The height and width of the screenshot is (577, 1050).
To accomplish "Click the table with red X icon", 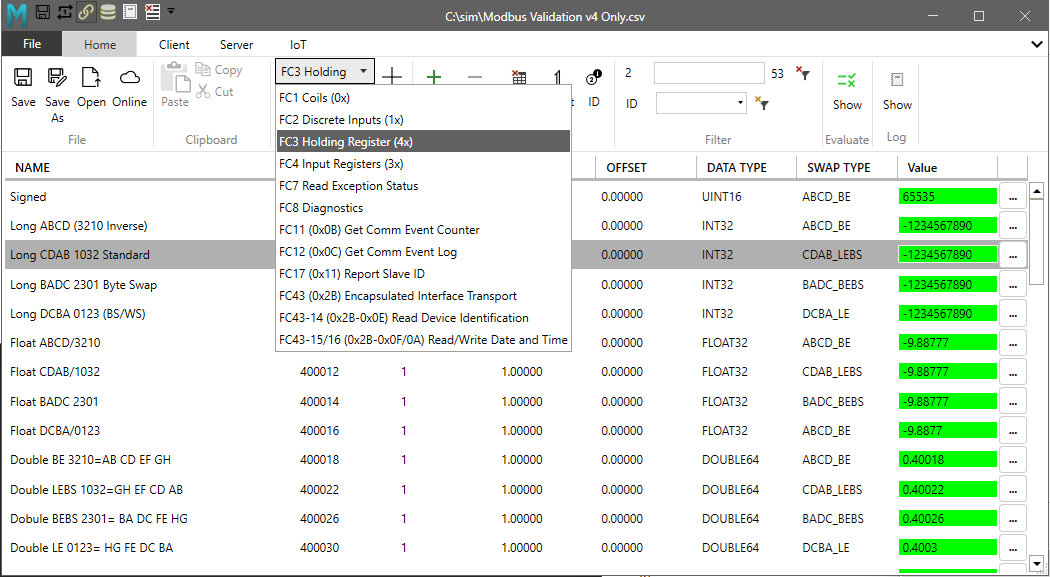I will (x=518, y=76).
